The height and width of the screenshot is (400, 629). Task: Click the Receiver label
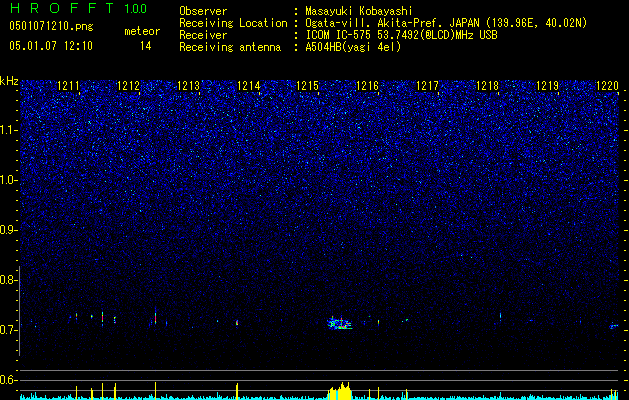coord(203,35)
